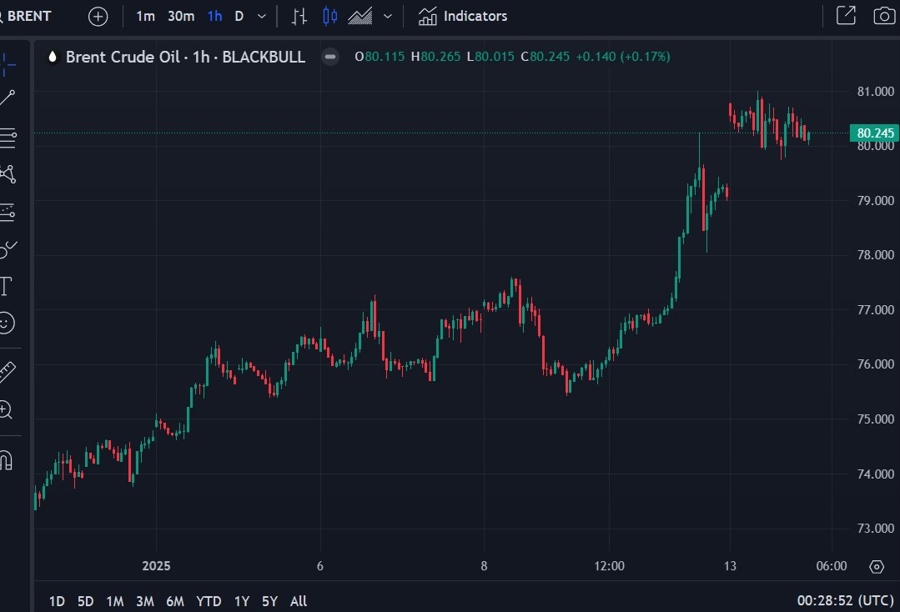Select the patterns drawing tool

(x=8, y=174)
